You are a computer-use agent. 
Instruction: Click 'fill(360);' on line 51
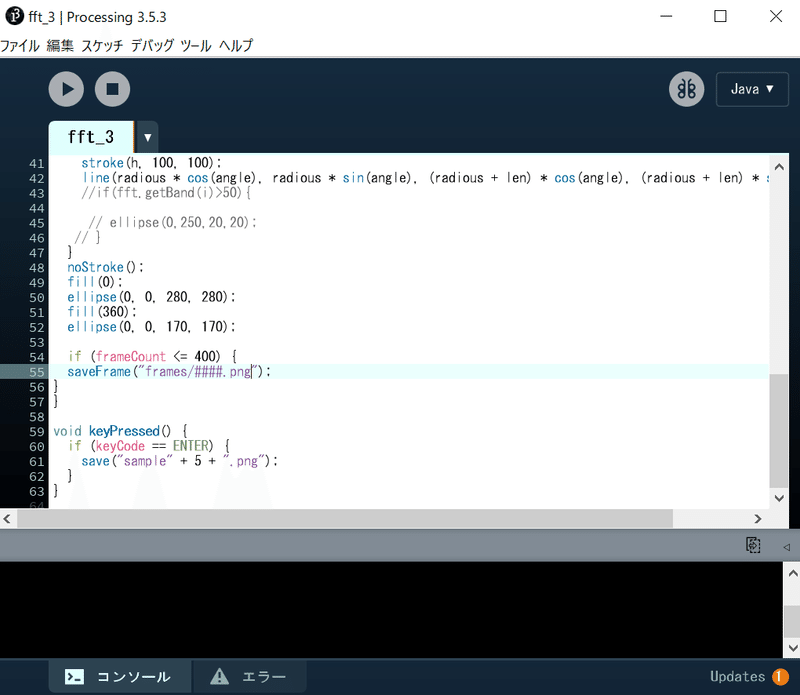pos(102,312)
